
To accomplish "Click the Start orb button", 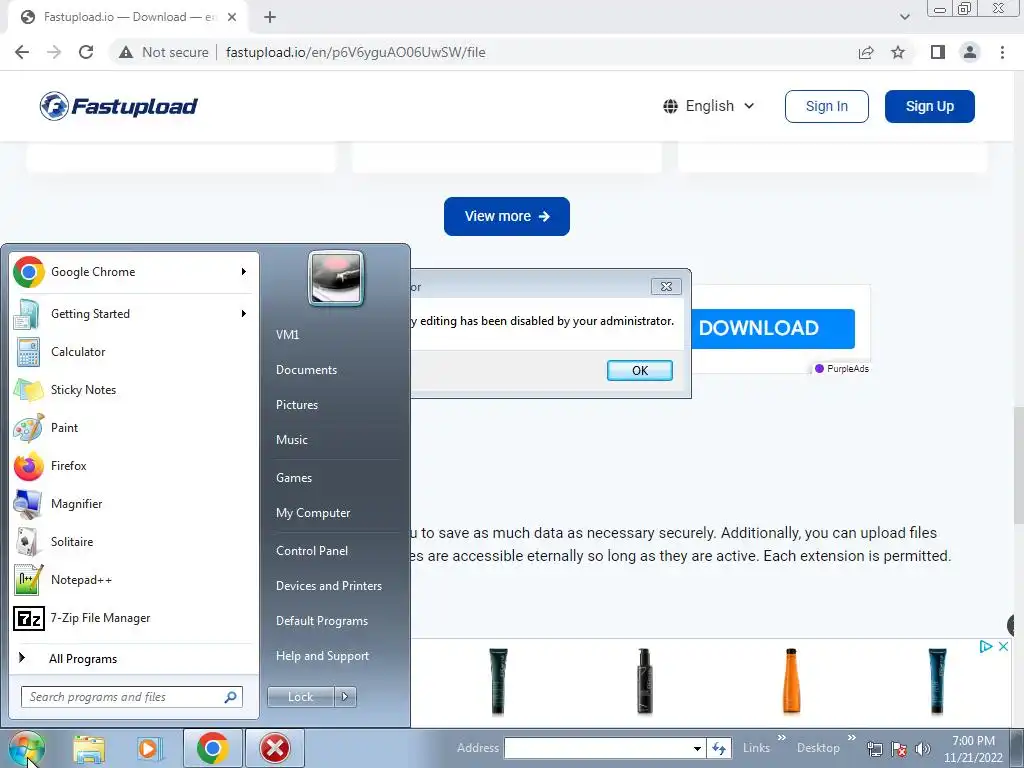I will click(27, 748).
